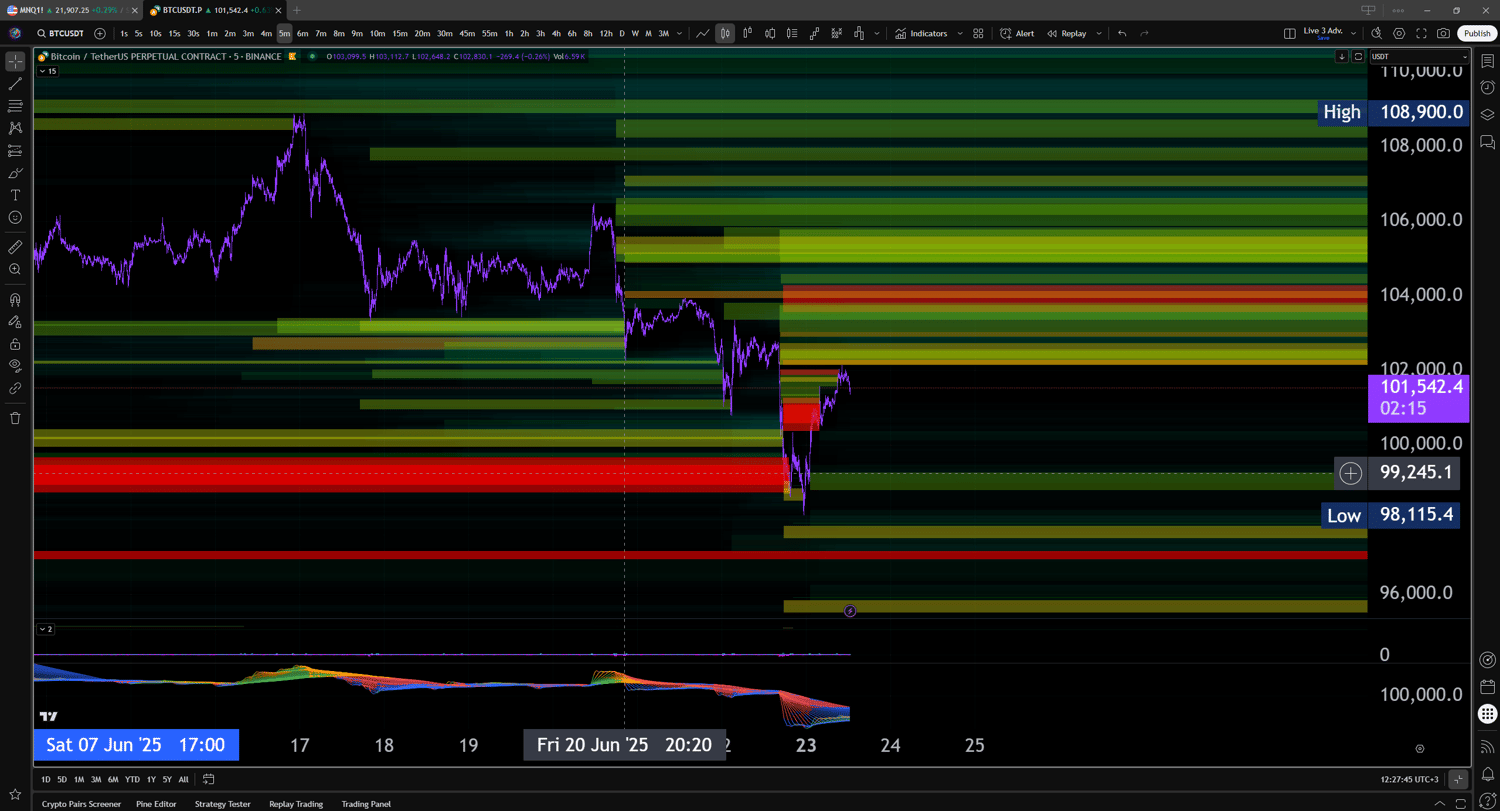
Task: Toggle lock all drawing tools
Action: tap(15, 344)
